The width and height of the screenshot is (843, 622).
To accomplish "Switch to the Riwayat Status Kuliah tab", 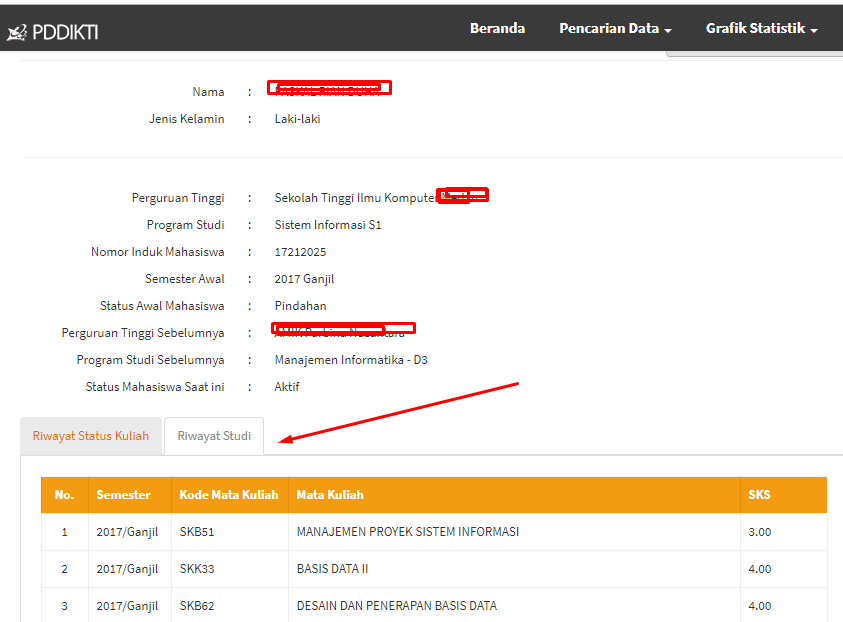I will tap(91, 436).
